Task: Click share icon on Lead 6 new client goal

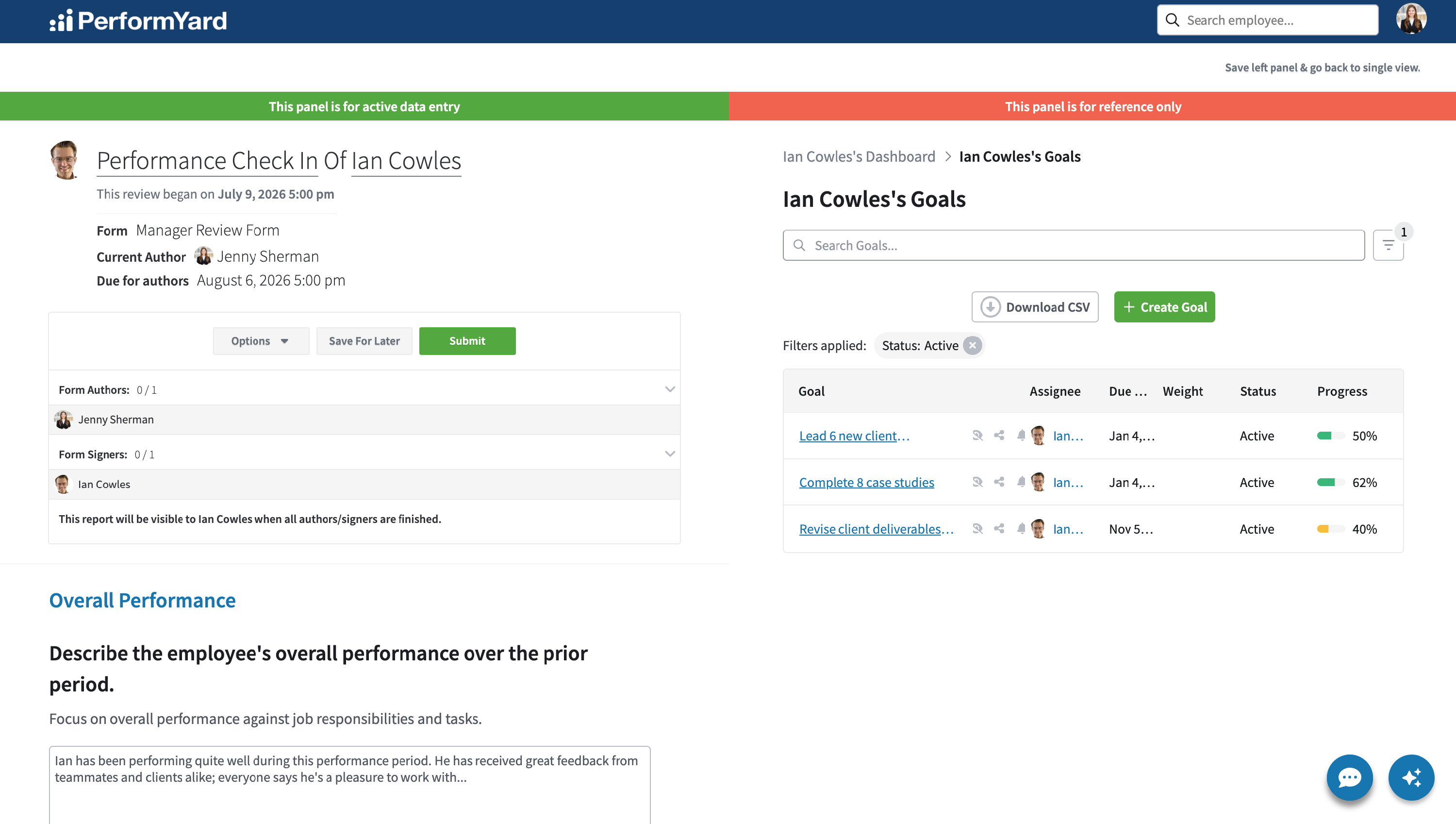Action: 999,435
